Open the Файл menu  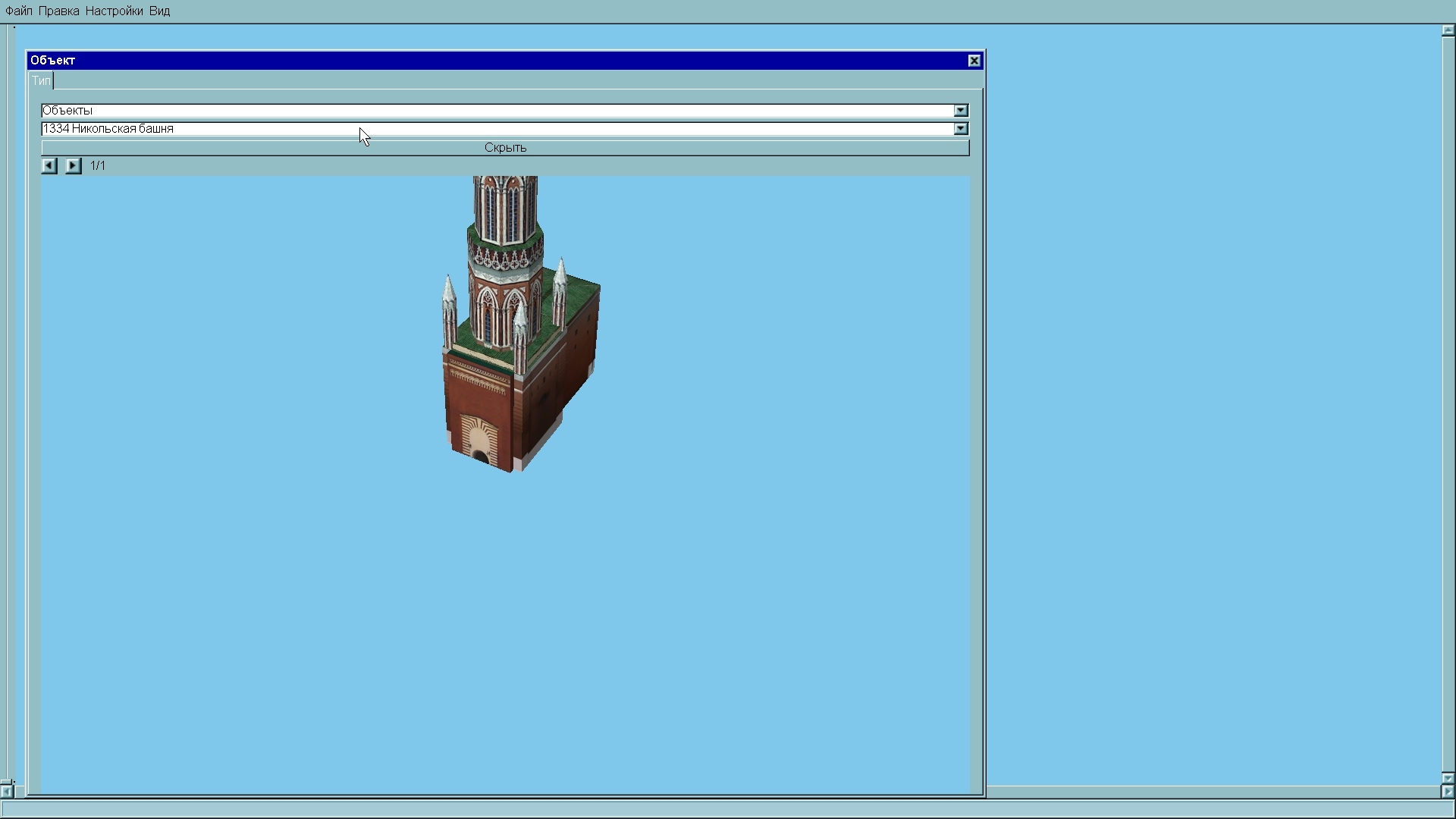18,11
